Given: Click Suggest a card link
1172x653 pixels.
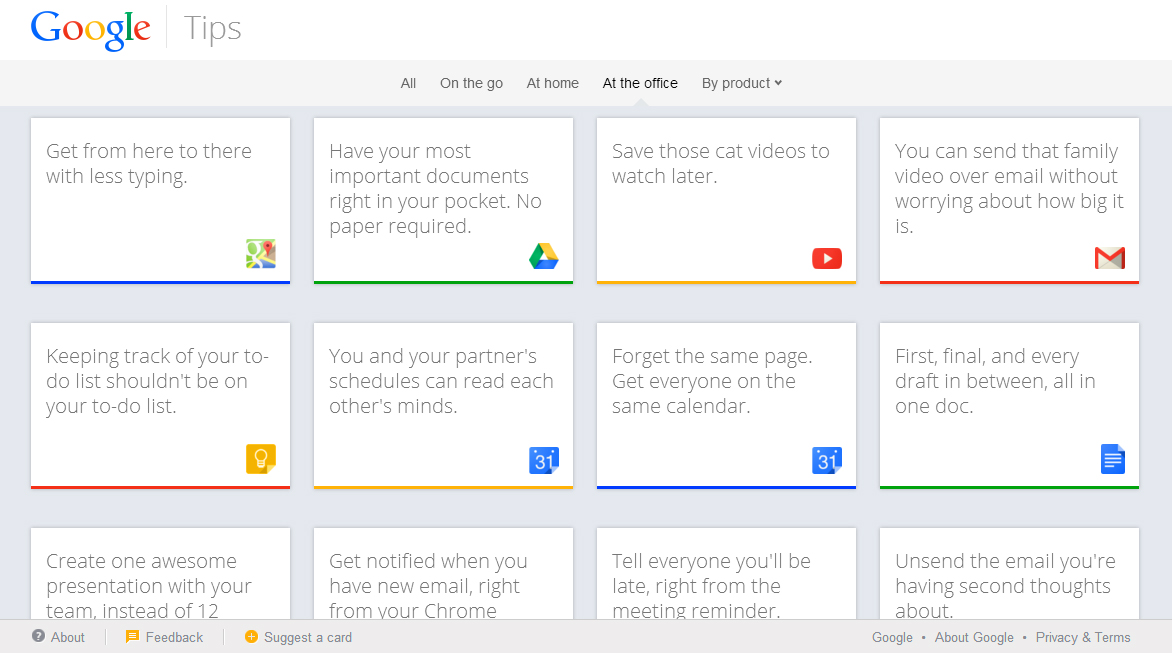Looking at the screenshot, I should tap(307, 637).
